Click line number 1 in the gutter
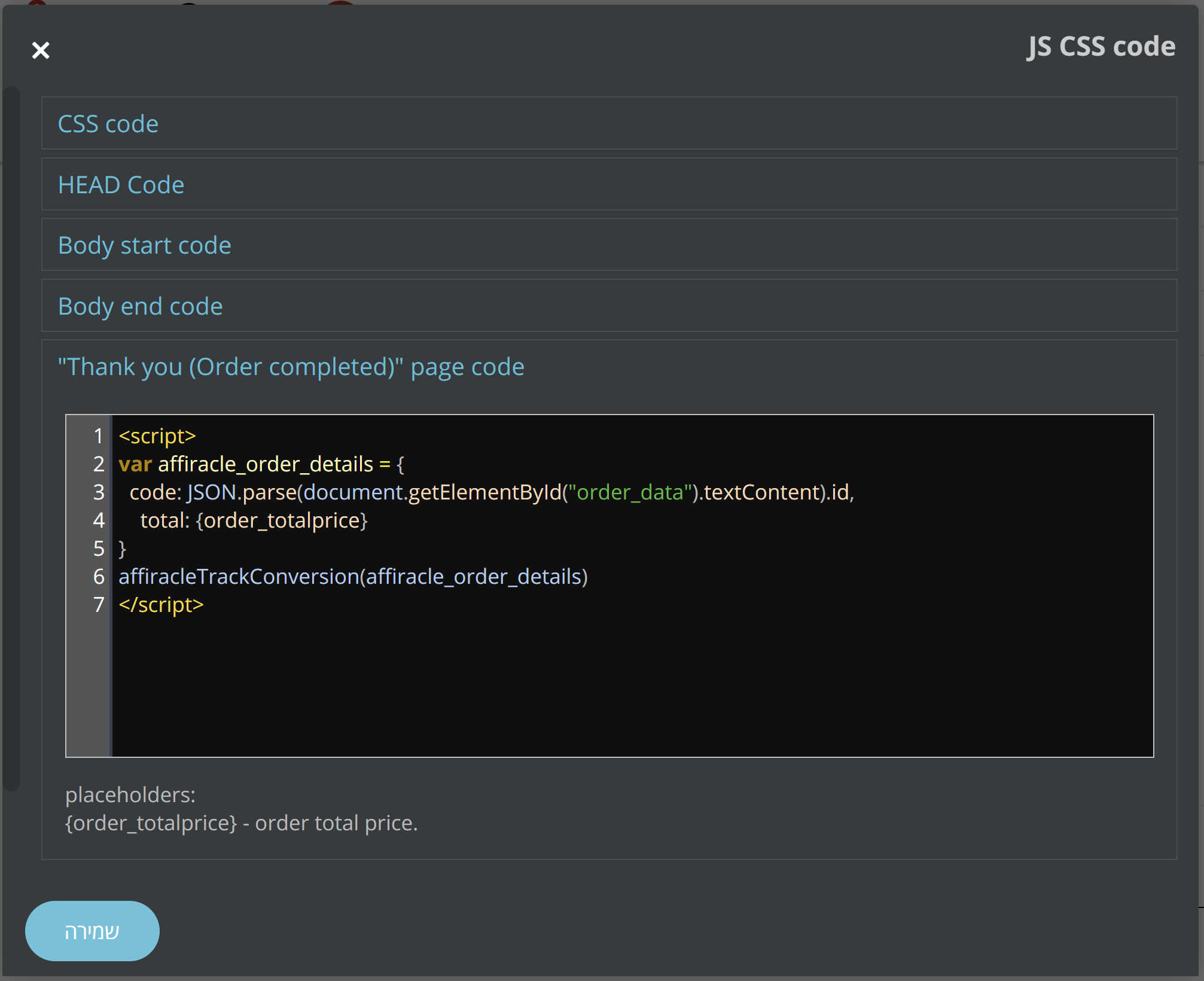Viewport: 1204px width, 981px height. pos(98,436)
